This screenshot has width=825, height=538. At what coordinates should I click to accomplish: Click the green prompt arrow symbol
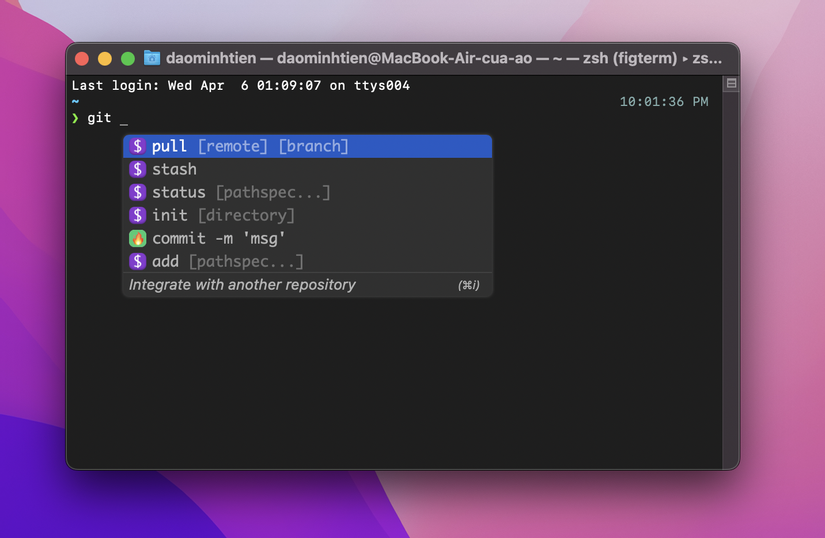point(75,118)
